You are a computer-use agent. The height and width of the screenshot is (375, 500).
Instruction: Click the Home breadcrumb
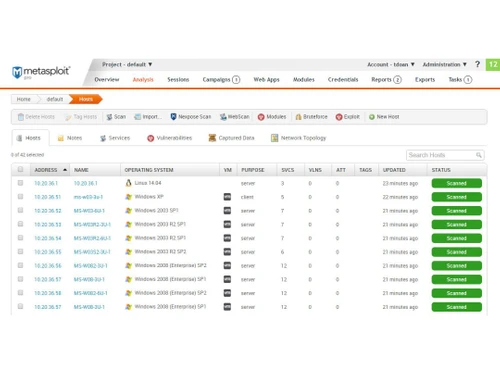click(x=23, y=99)
